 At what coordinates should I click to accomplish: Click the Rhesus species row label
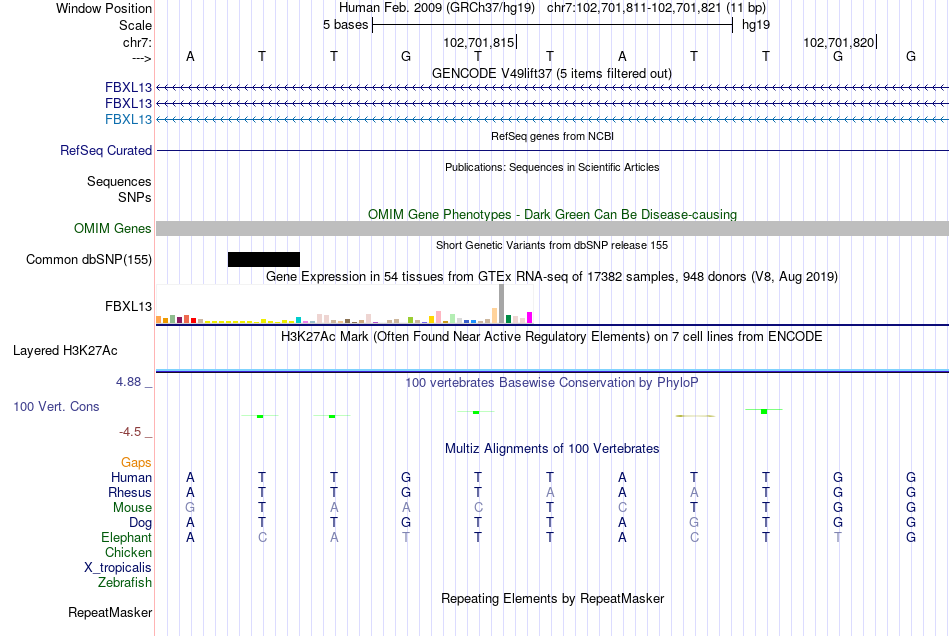(x=130, y=492)
